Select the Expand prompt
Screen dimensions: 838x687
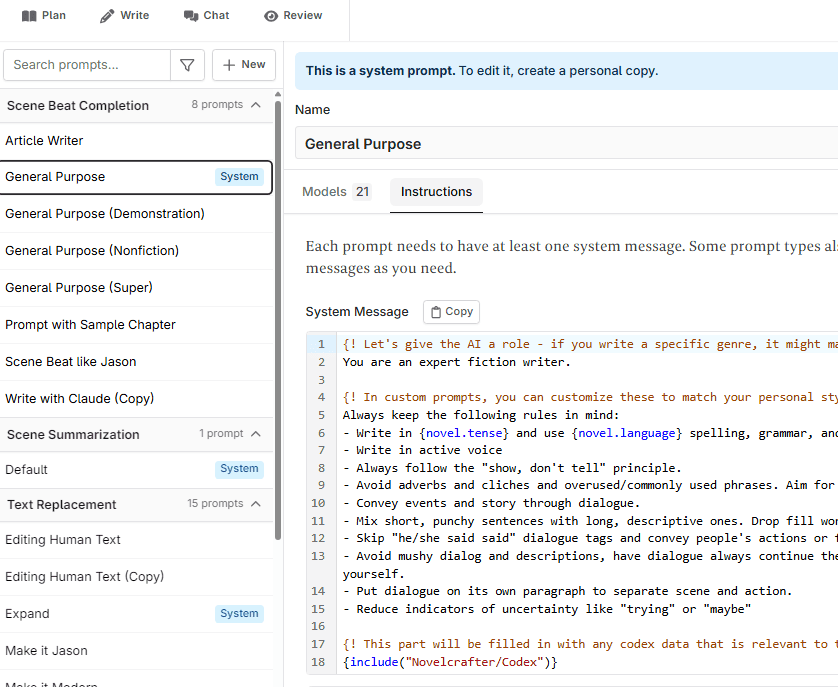pyautogui.click(x=136, y=614)
